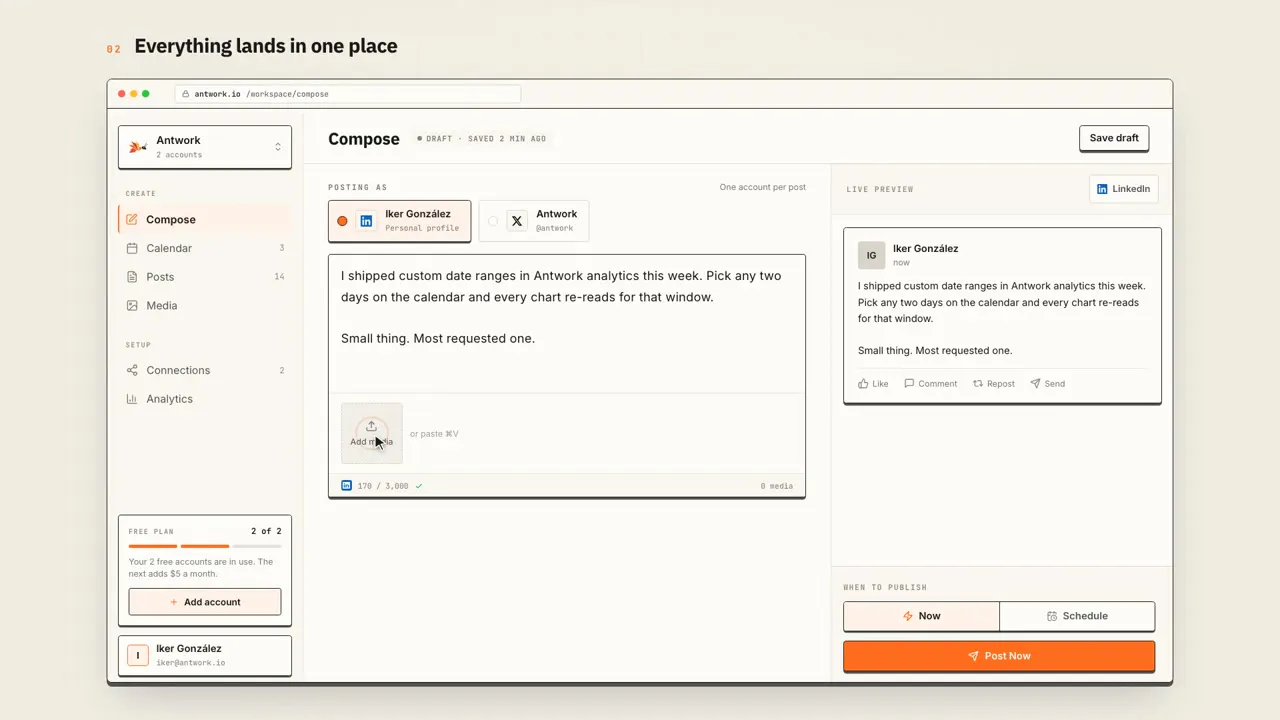Viewport: 1280px width, 720px height.
Task: Click the Antwork logo icon in switcher
Action: coord(138,147)
